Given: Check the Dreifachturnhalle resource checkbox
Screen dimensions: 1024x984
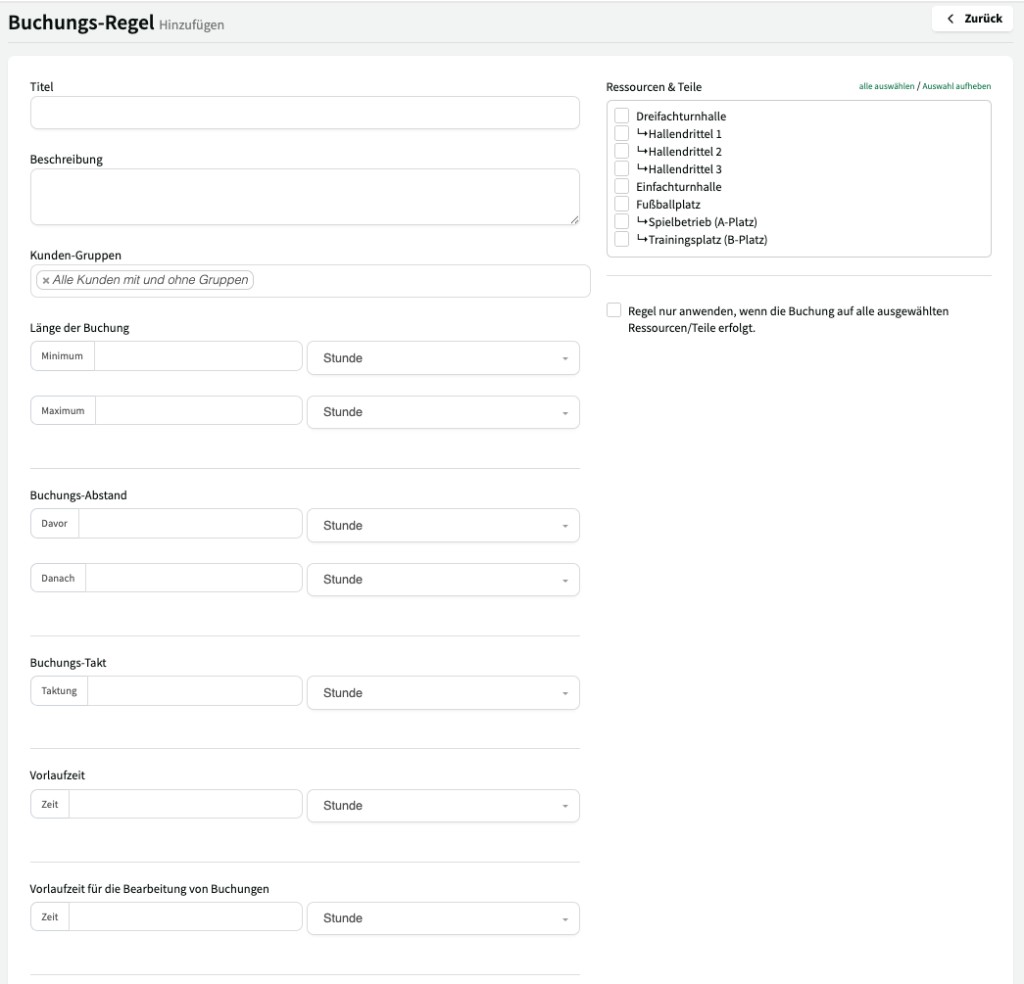Looking at the screenshot, I should tap(622, 116).
